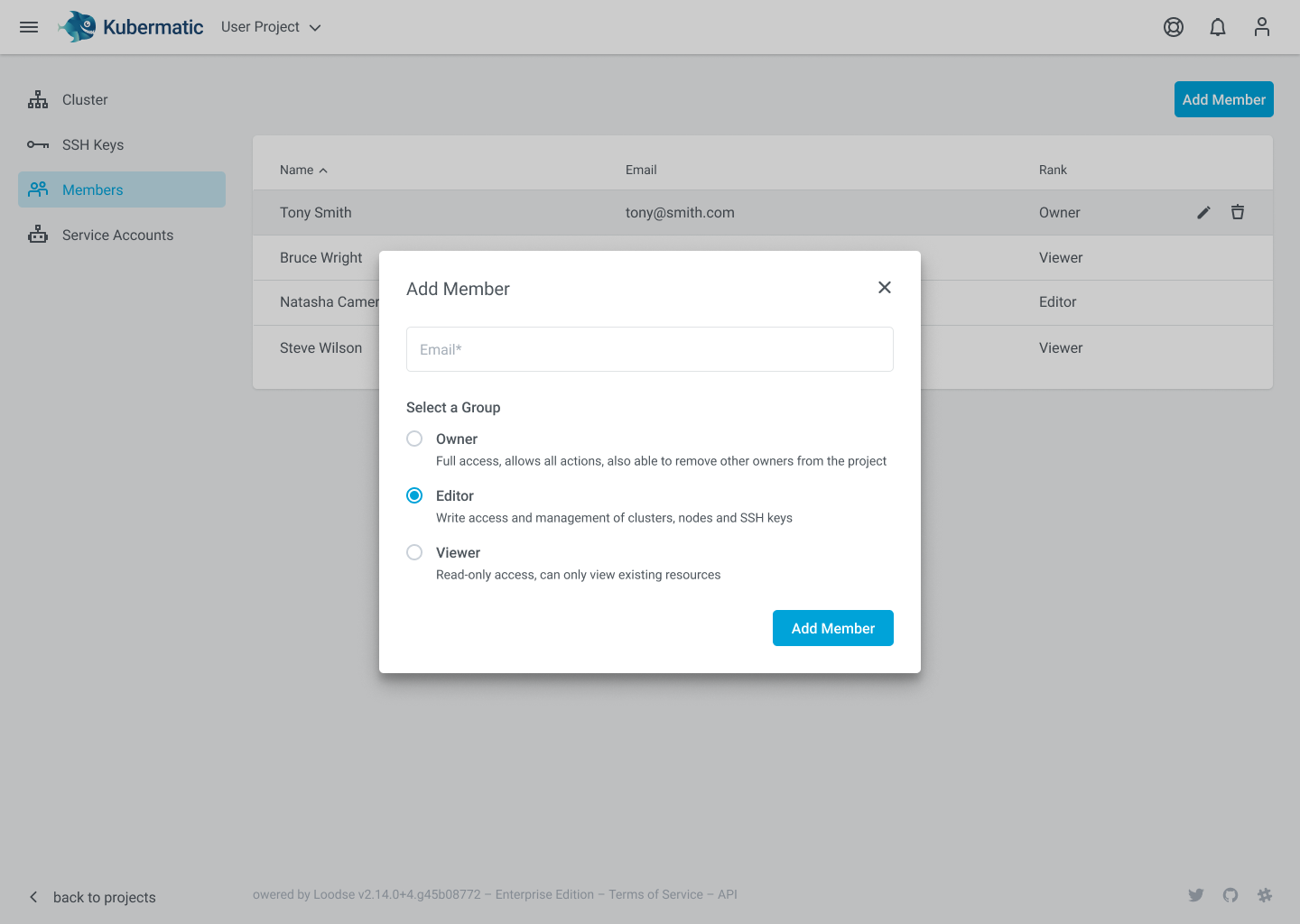The image size is (1300, 924).
Task: Open the sidebar hamburger menu
Action: tap(28, 26)
